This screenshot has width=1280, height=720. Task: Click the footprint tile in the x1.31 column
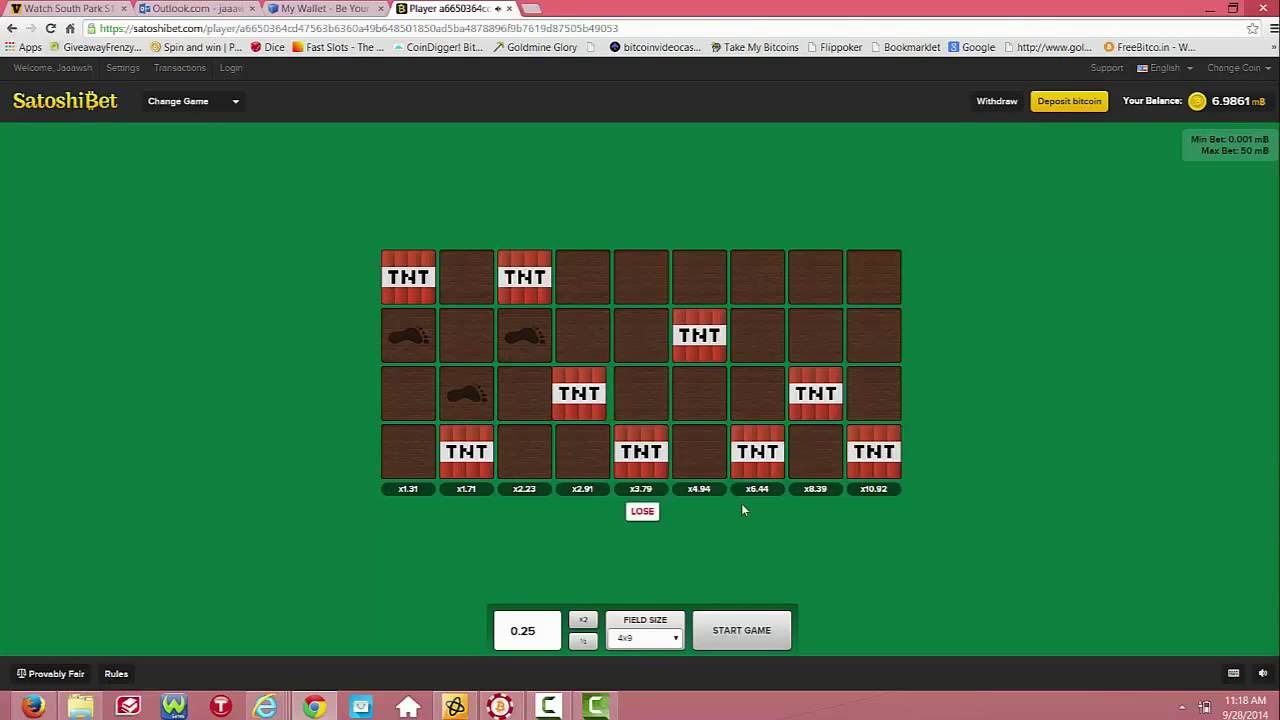[x=408, y=335]
